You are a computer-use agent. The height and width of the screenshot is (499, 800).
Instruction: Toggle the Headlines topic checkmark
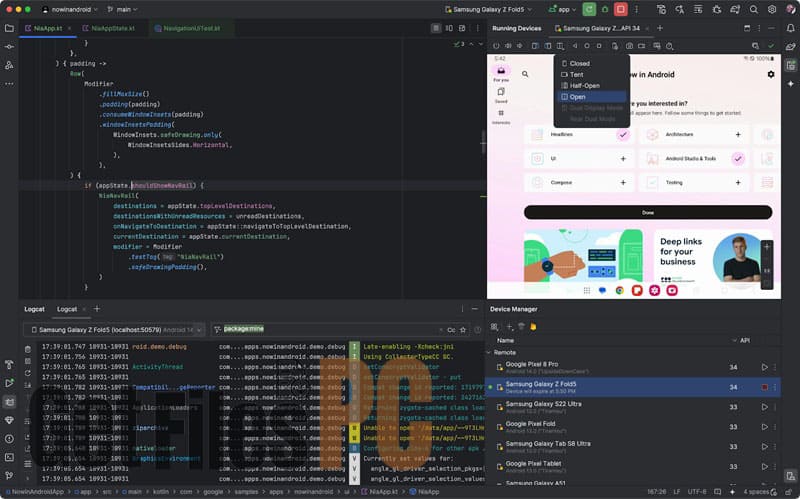[x=623, y=135]
